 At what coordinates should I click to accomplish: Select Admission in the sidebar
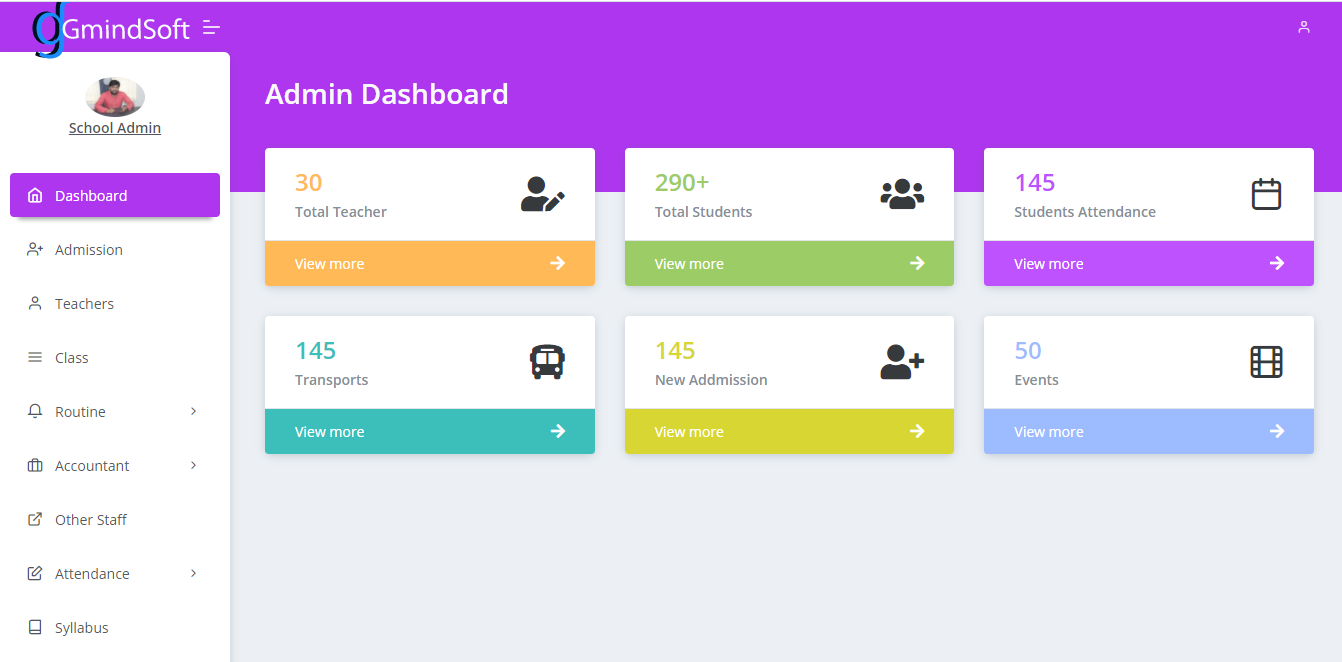89,250
